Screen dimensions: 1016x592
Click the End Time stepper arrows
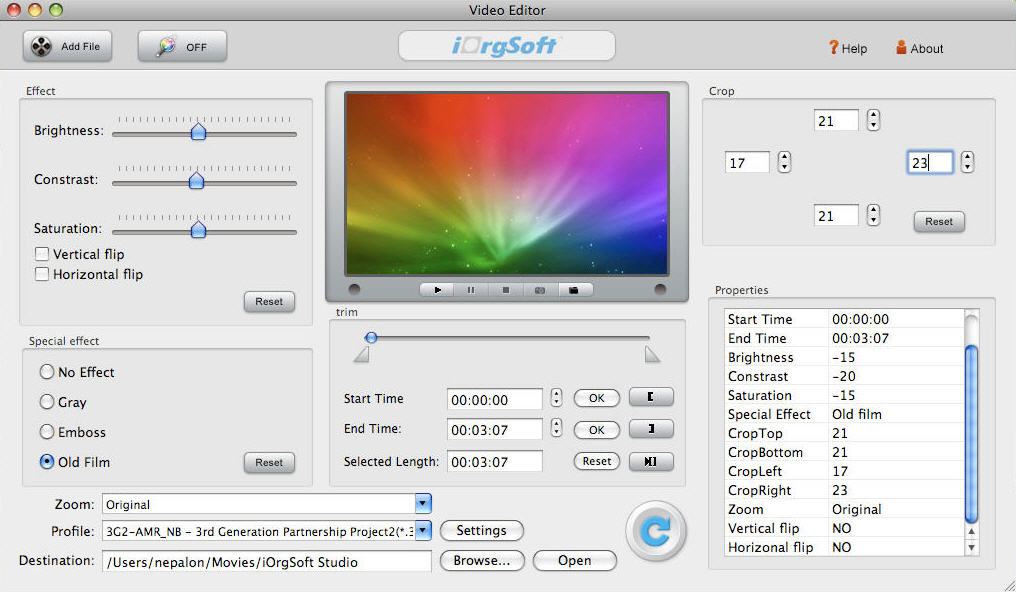[556, 428]
